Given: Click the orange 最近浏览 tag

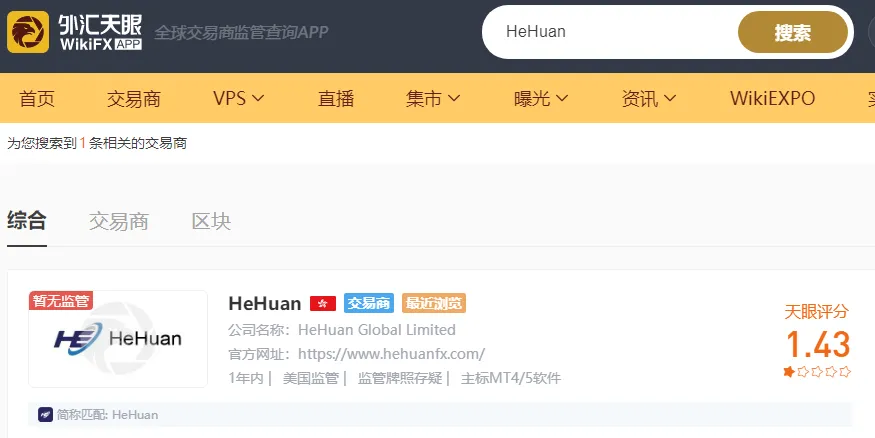Looking at the screenshot, I should (434, 303).
